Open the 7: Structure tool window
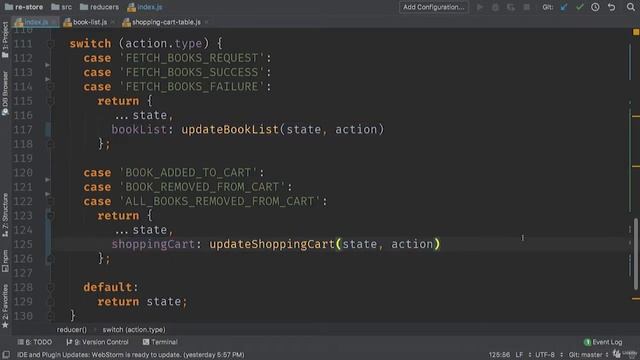The image size is (640, 360). [x=5, y=215]
